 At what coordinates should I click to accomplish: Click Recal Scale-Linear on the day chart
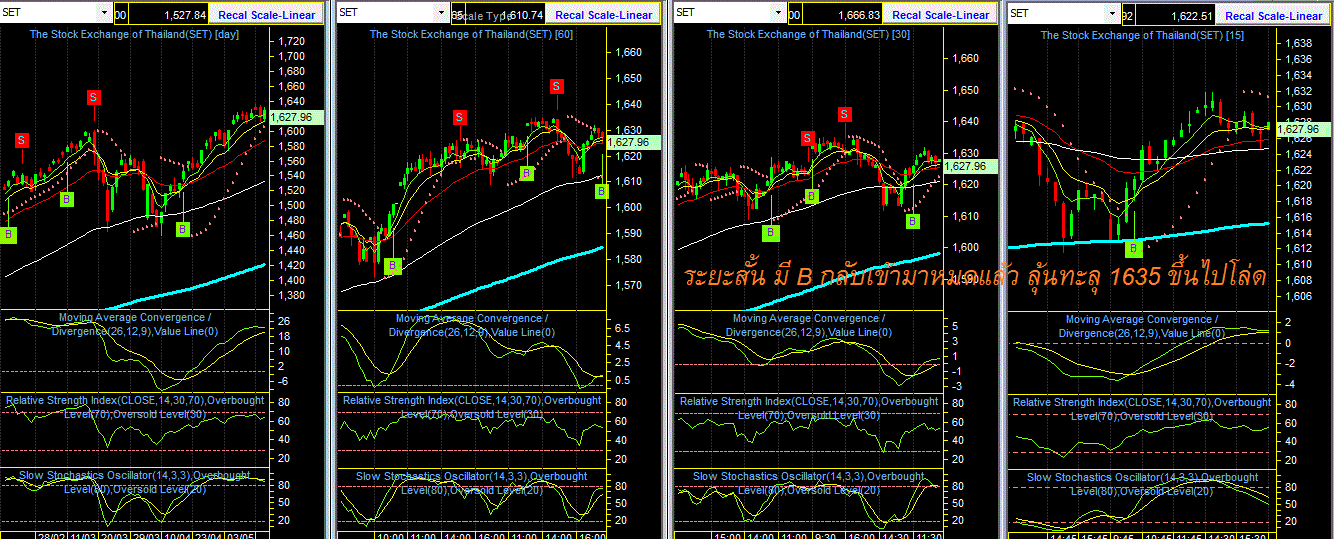tap(267, 14)
